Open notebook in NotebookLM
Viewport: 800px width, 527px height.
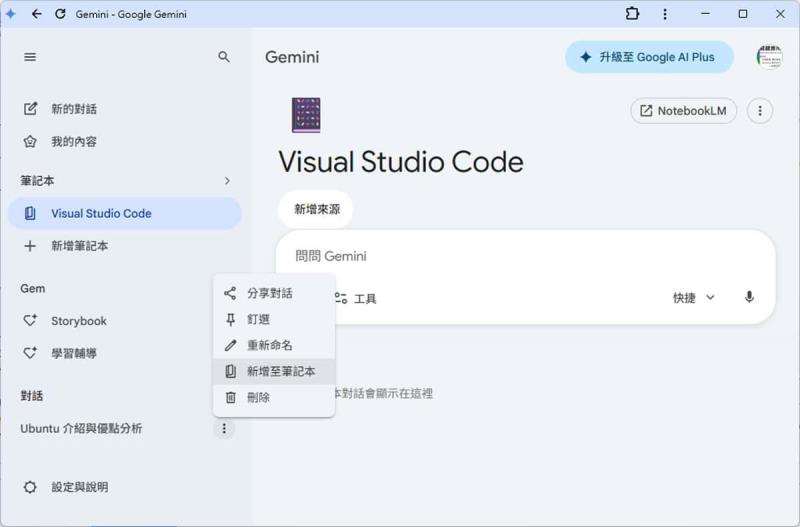[x=684, y=111]
